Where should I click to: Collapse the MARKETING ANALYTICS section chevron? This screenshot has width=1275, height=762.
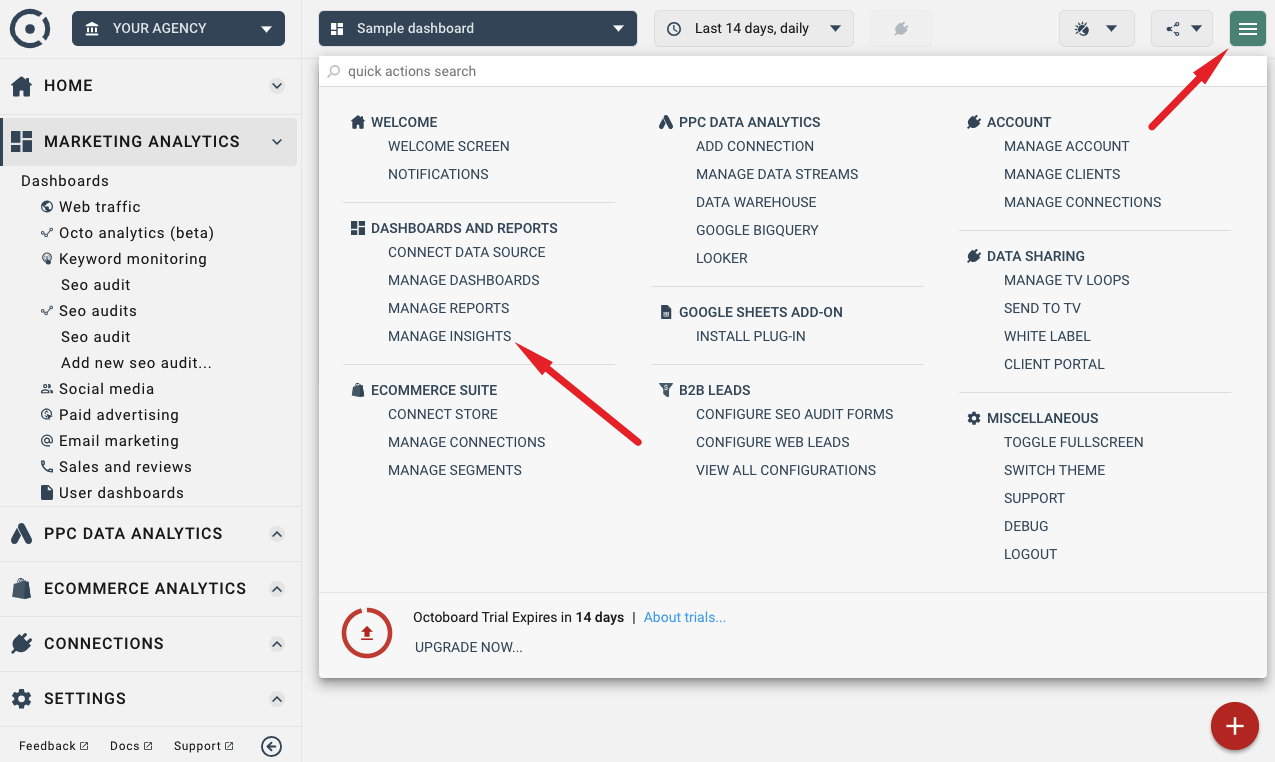(x=277, y=142)
